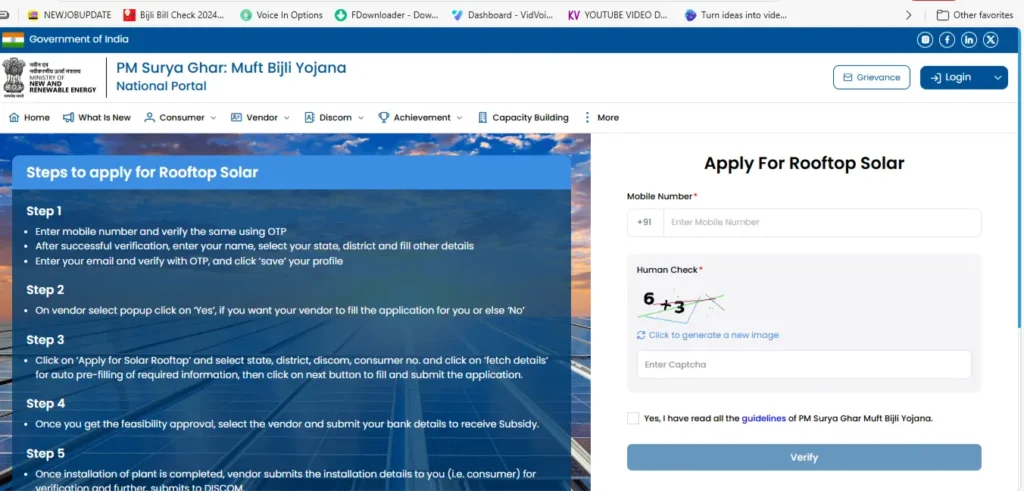Select the Capacity Building menu item

523,117
